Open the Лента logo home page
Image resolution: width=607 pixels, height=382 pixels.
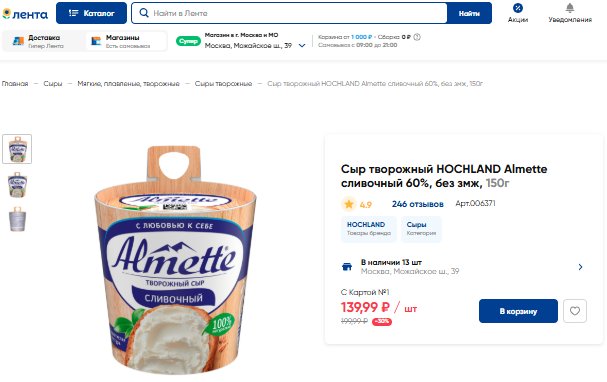tap(25, 14)
